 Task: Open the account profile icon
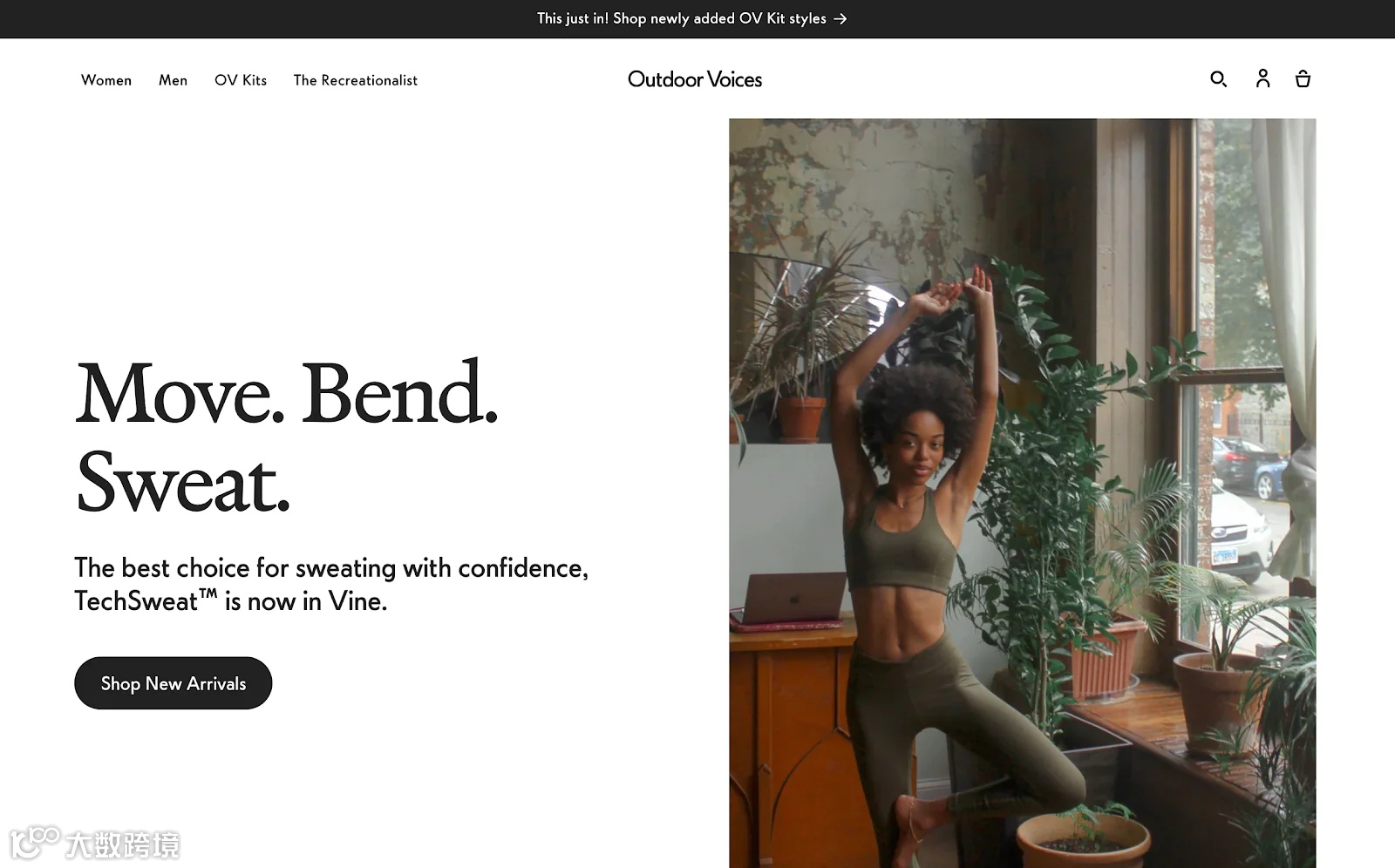pos(1262,78)
